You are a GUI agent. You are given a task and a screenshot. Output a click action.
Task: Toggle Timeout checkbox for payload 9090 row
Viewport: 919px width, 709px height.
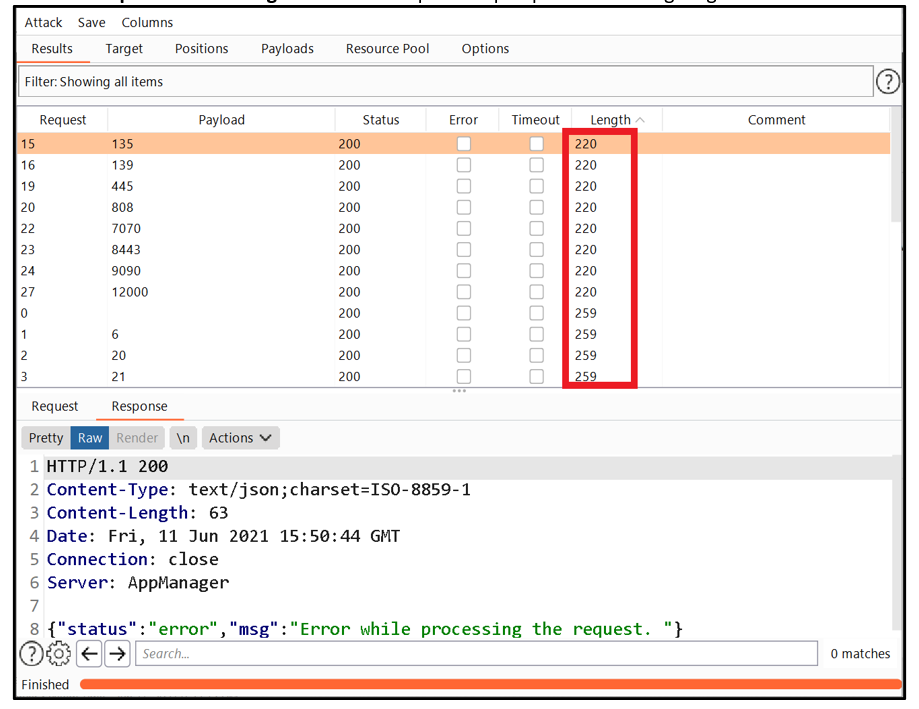point(536,271)
